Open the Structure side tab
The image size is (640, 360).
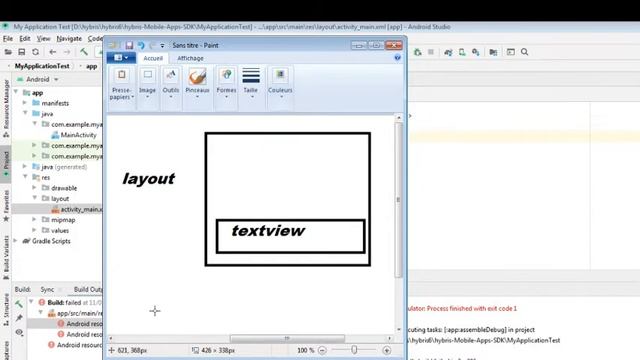click(x=6, y=309)
